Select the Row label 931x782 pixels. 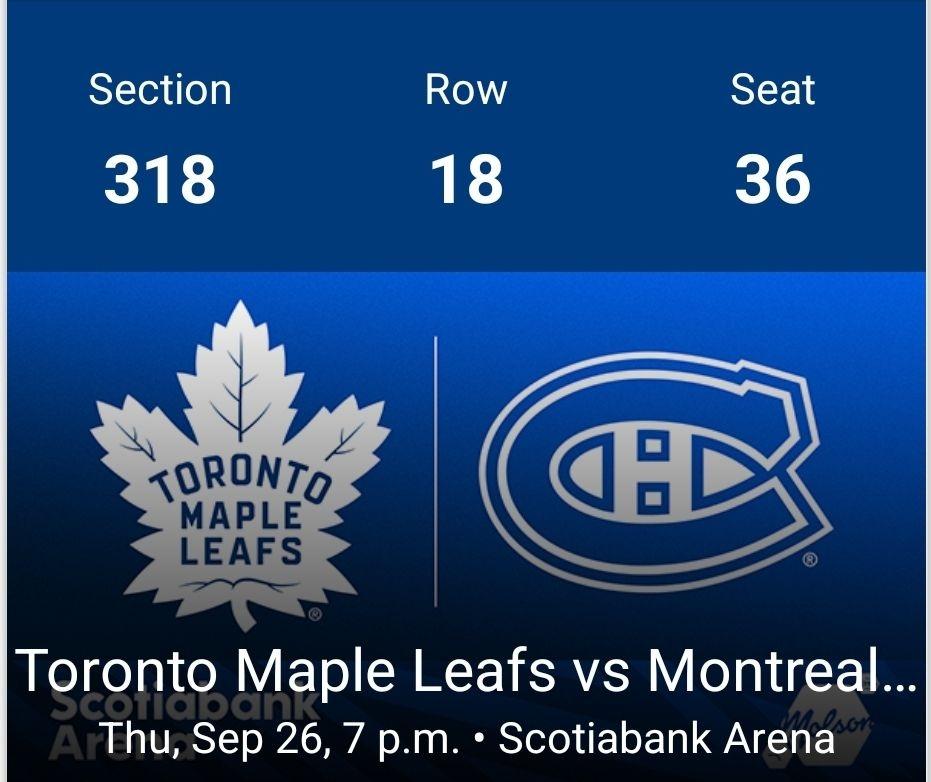466,90
